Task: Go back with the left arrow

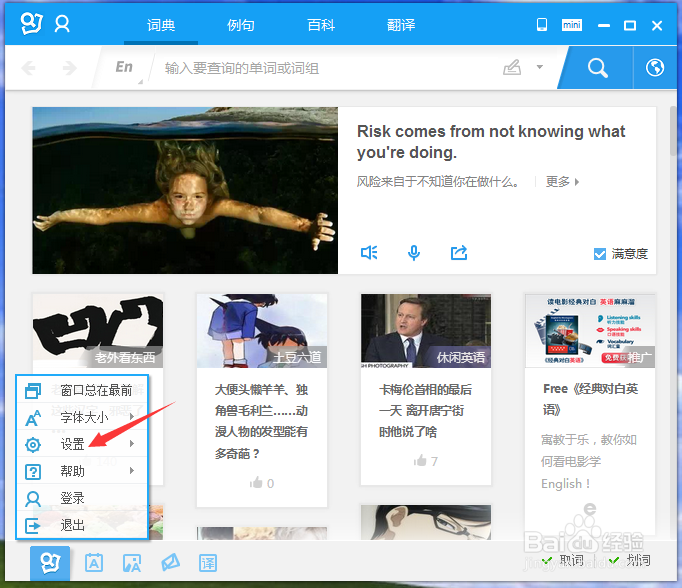Action: coord(29,68)
